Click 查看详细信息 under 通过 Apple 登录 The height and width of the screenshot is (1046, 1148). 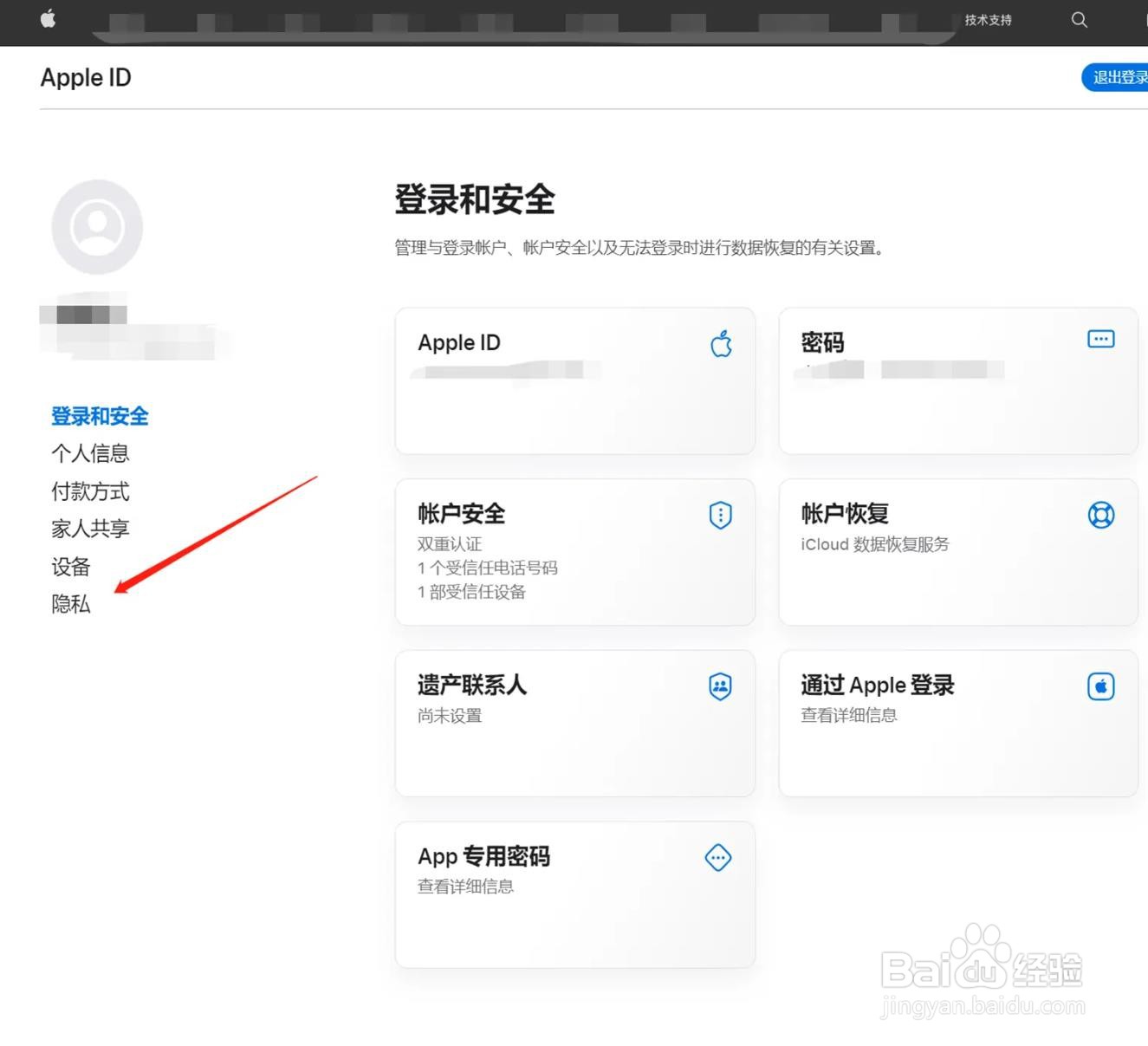849,715
